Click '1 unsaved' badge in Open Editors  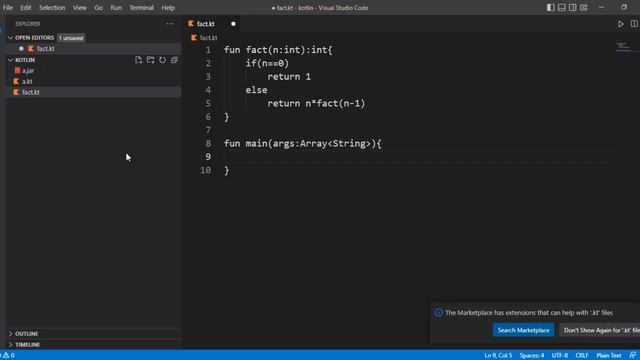pyautogui.click(x=71, y=38)
